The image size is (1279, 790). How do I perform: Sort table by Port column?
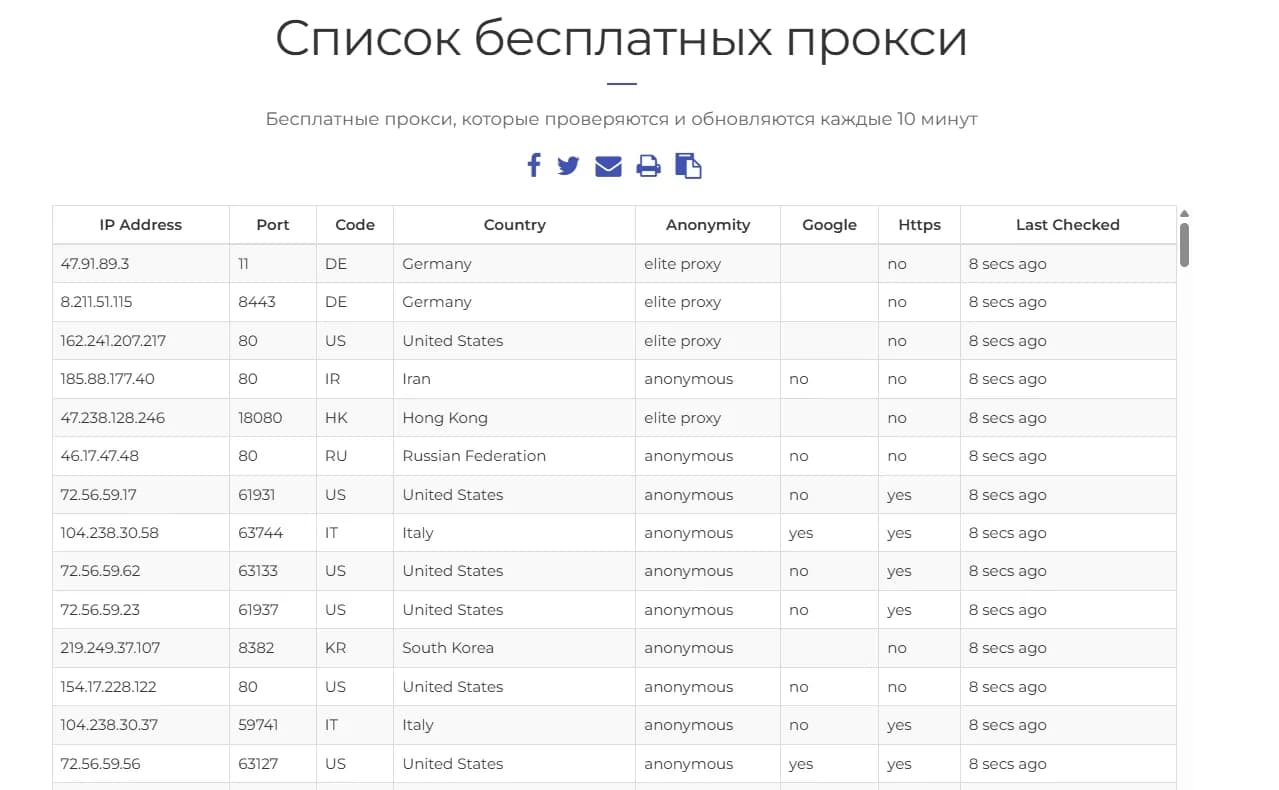pyautogui.click(x=272, y=224)
